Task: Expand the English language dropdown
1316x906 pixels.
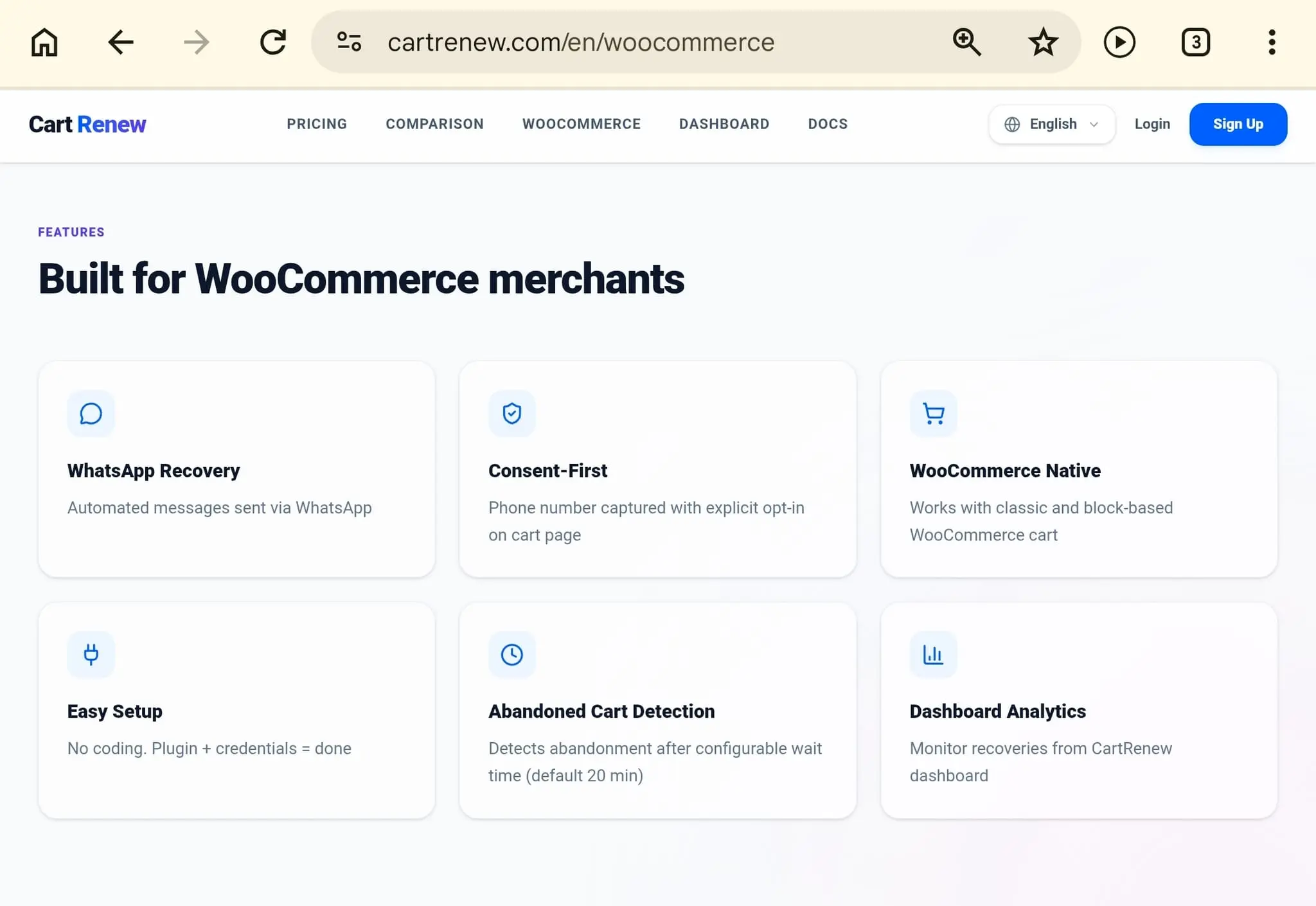Action: click(x=1052, y=124)
